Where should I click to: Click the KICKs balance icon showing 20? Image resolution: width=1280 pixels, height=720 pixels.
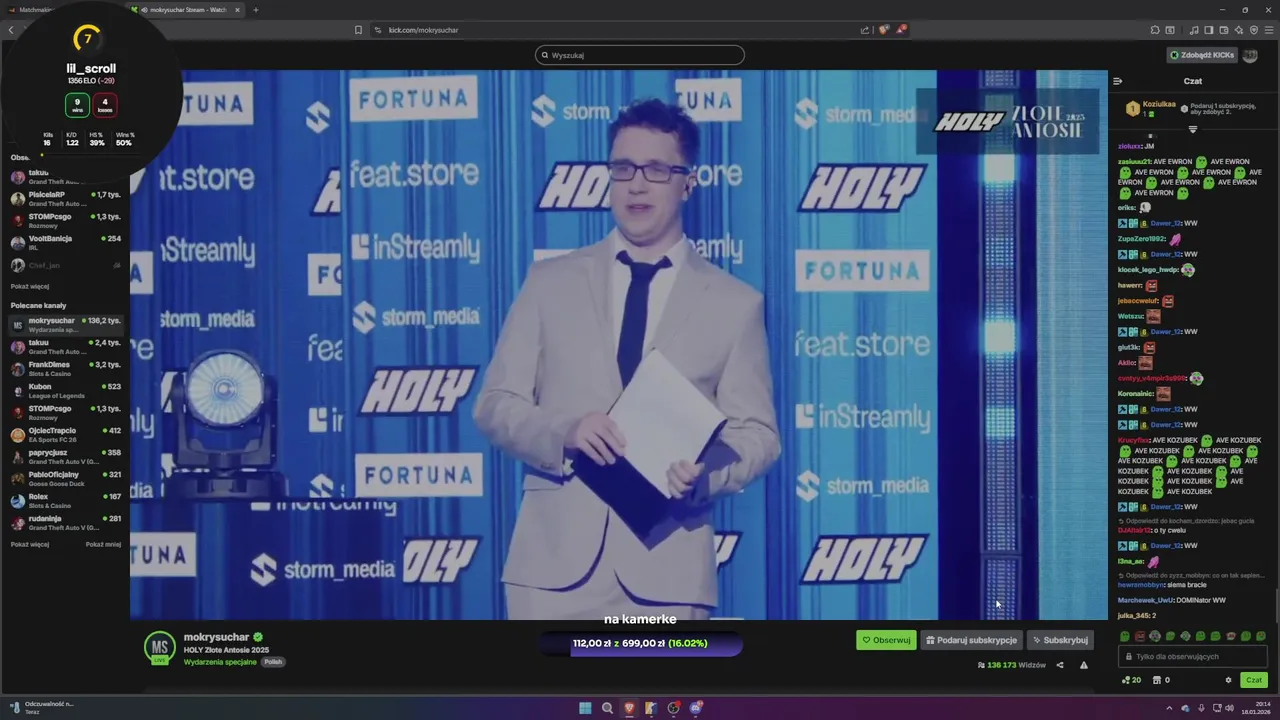1131,680
